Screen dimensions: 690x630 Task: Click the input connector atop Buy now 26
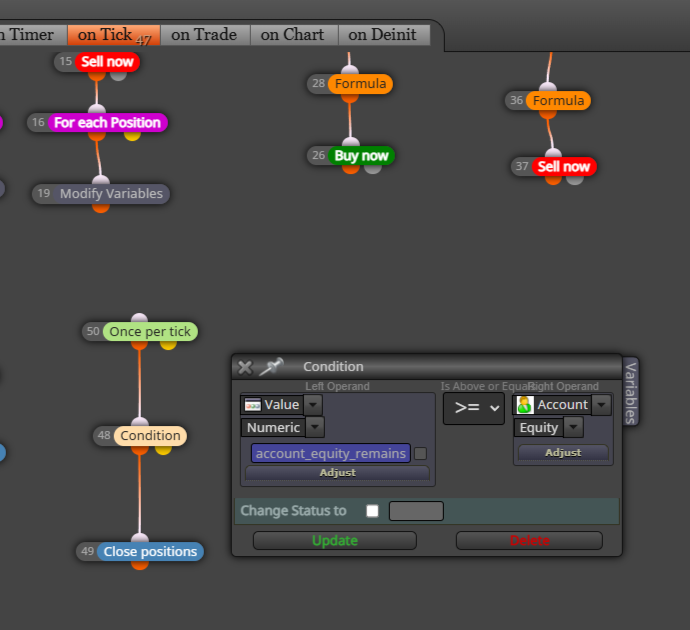(x=351, y=143)
